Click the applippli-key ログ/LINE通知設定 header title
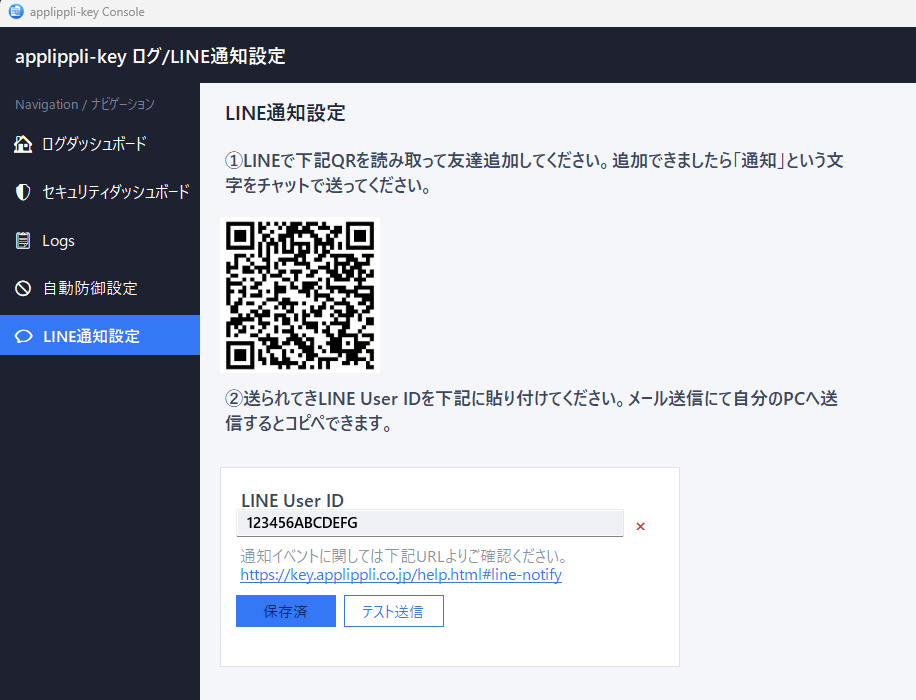916x700 pixels. (x=150, y=57)
